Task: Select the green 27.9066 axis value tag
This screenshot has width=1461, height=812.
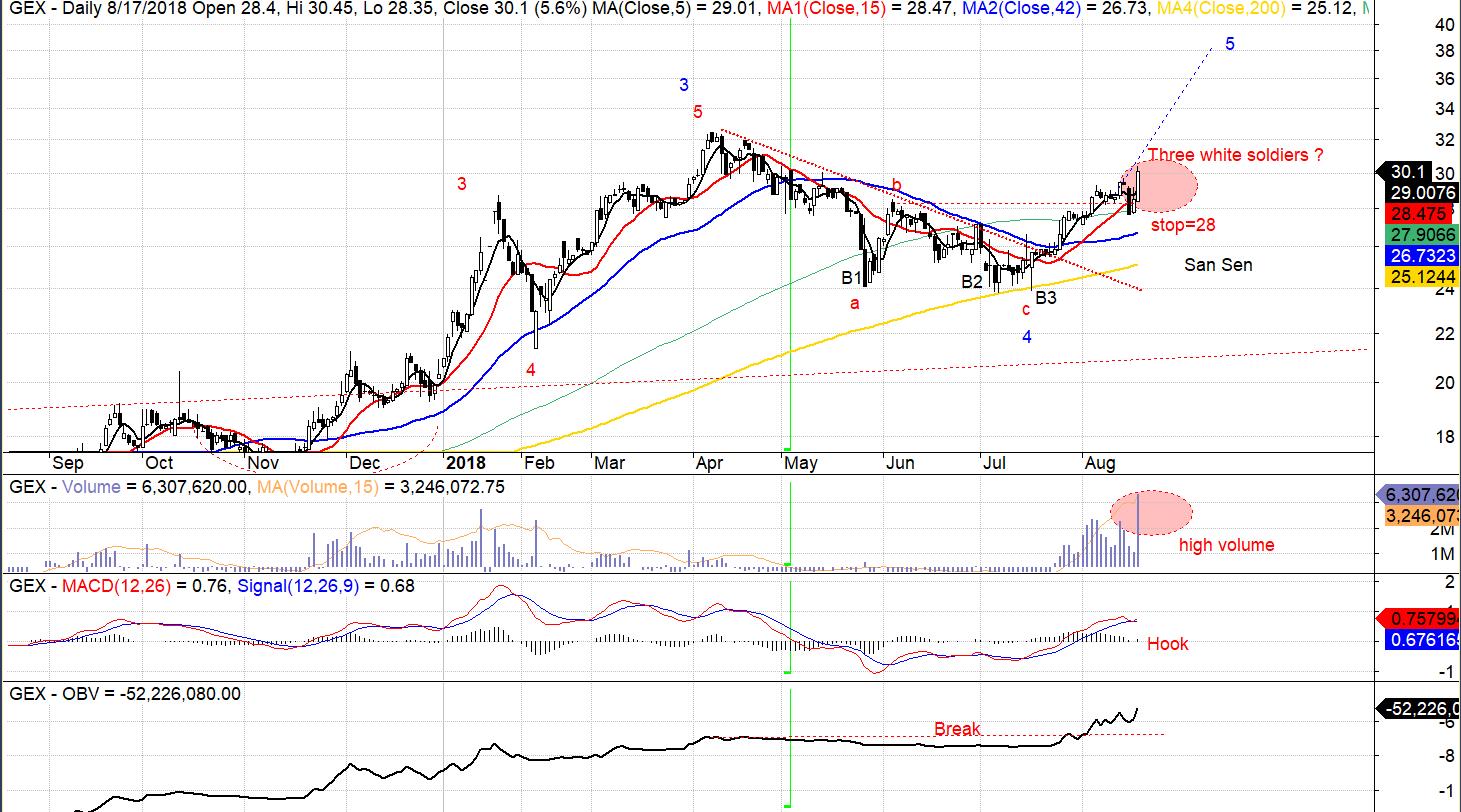Action: tap(1418, 233)
